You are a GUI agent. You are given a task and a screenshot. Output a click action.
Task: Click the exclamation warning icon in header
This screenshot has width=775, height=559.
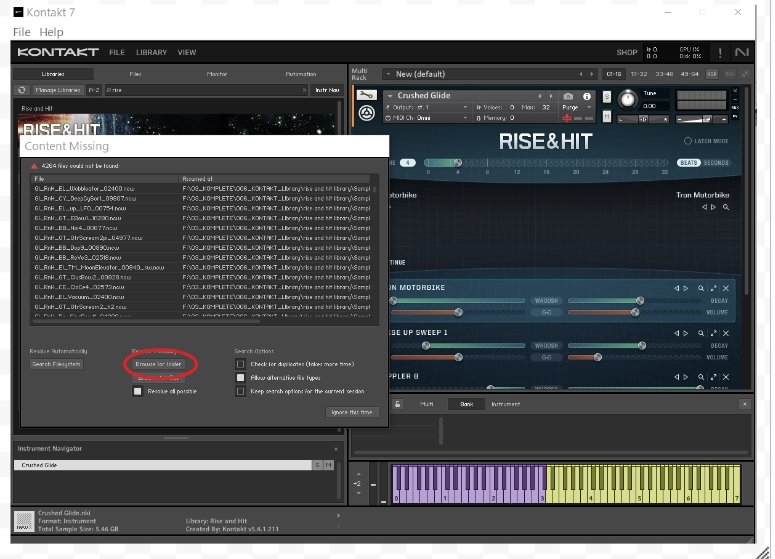[x=720, y=52]
